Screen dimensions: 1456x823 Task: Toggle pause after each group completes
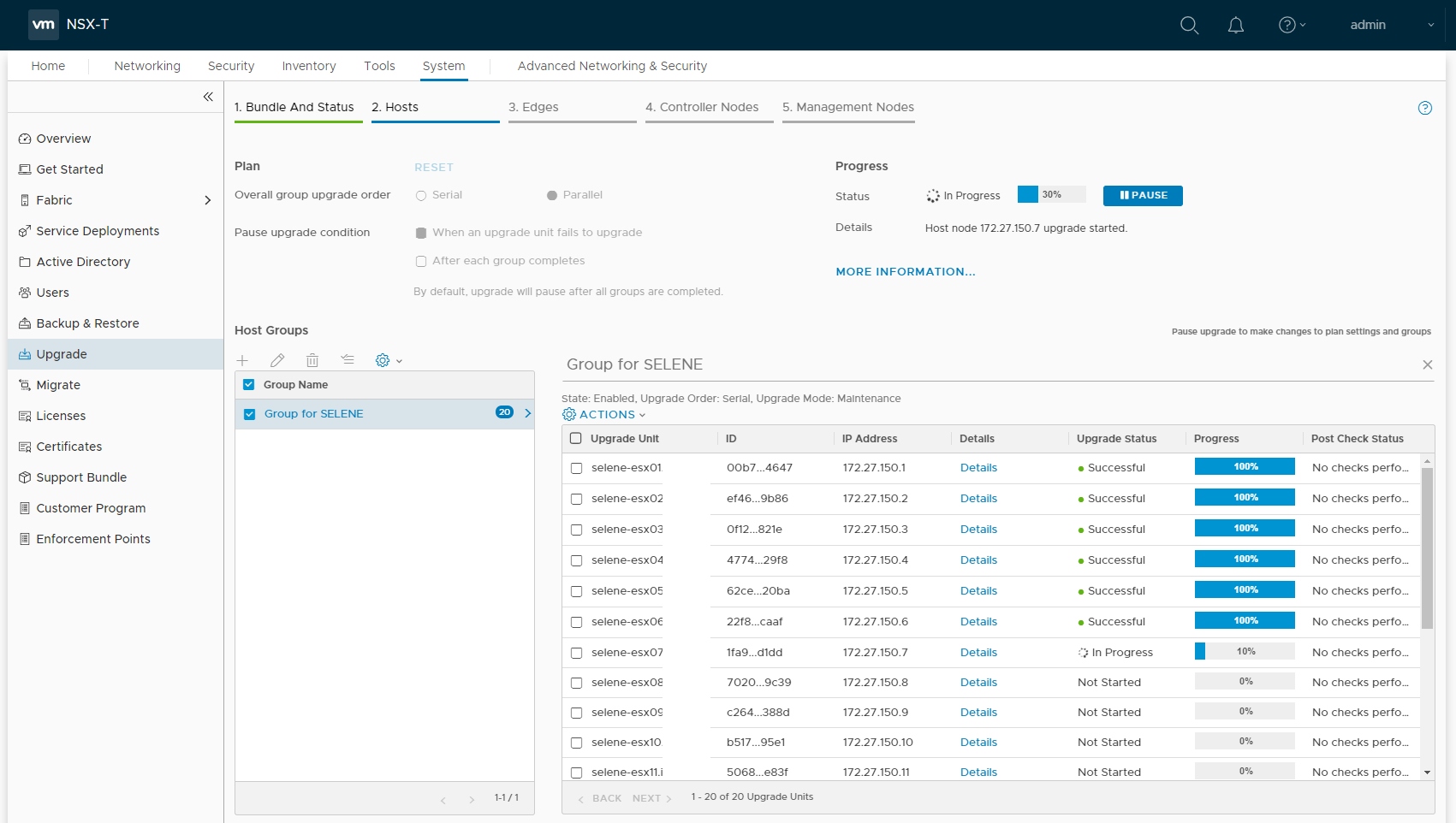[x=421, y=262]
